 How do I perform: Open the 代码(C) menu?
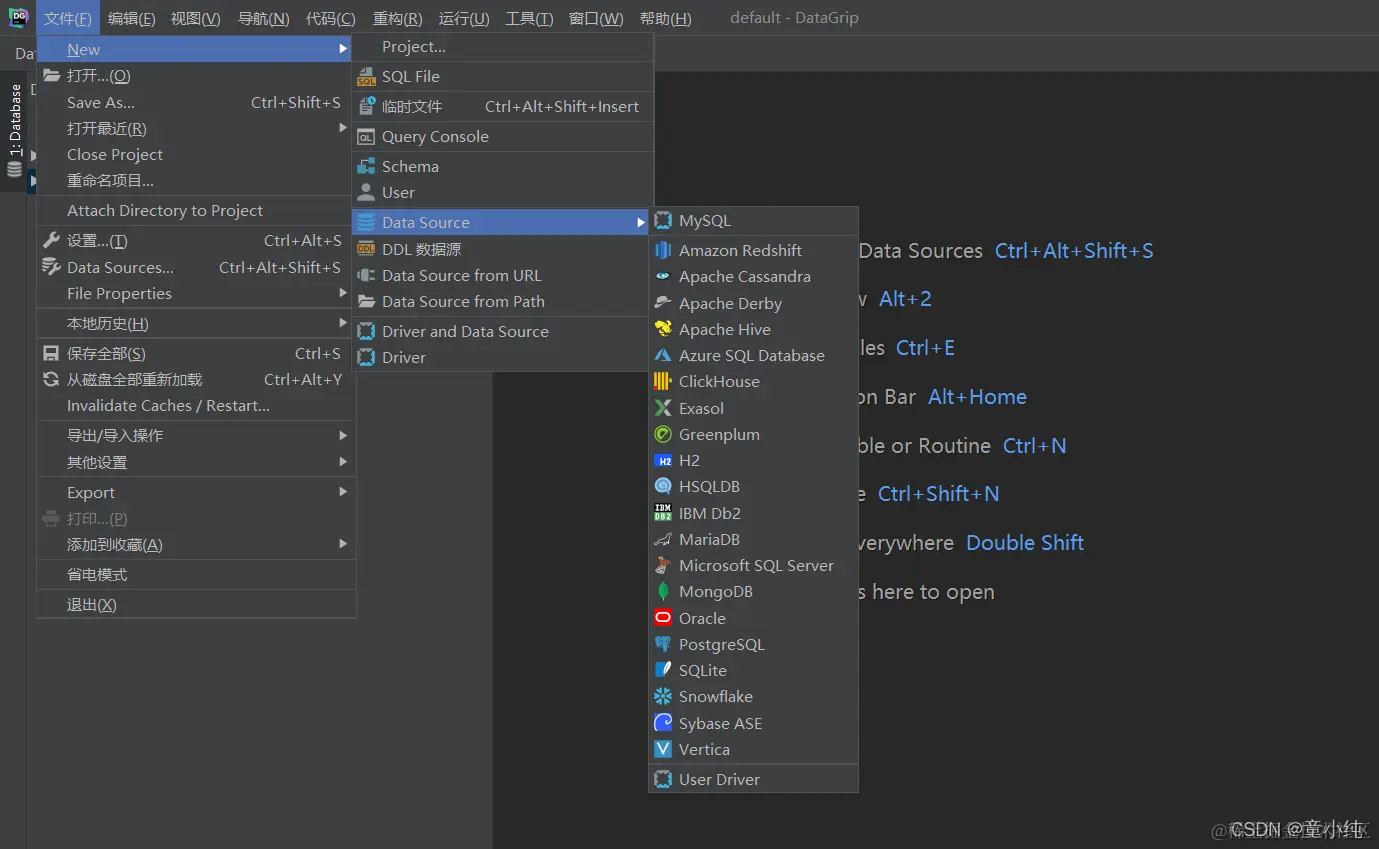(x=330, y=18)
